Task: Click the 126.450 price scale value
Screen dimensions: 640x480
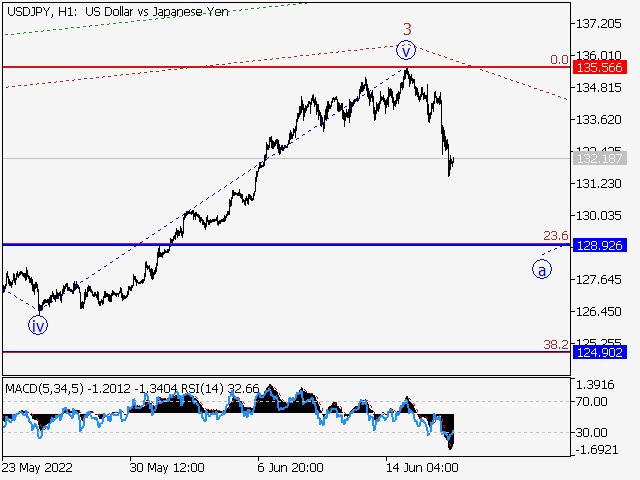Action: point(598,311)
